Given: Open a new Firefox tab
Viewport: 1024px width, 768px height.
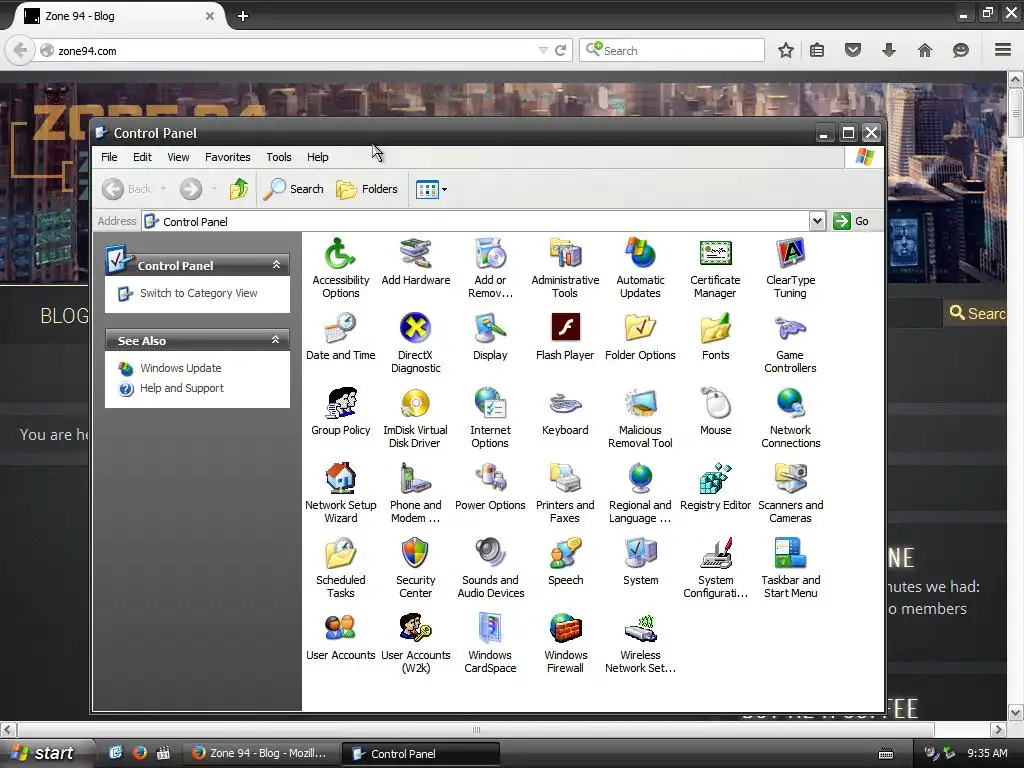Looking at the screenshot, I should click(x=243, y=16).
